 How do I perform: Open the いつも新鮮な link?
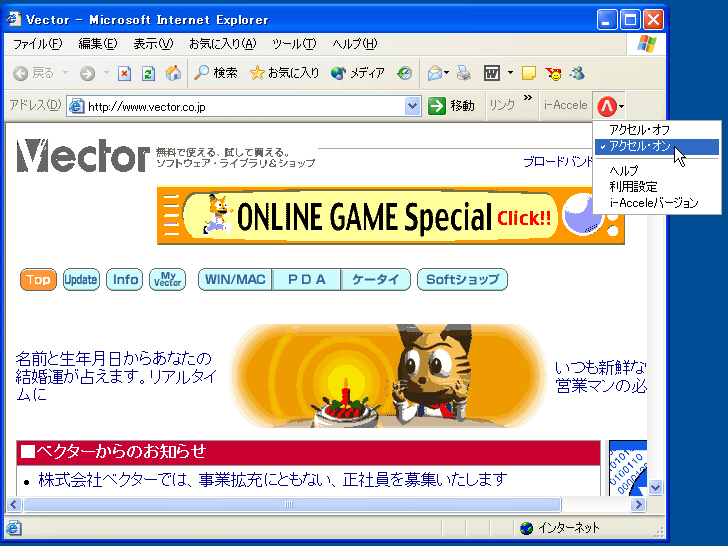click(x=601, y=376)
